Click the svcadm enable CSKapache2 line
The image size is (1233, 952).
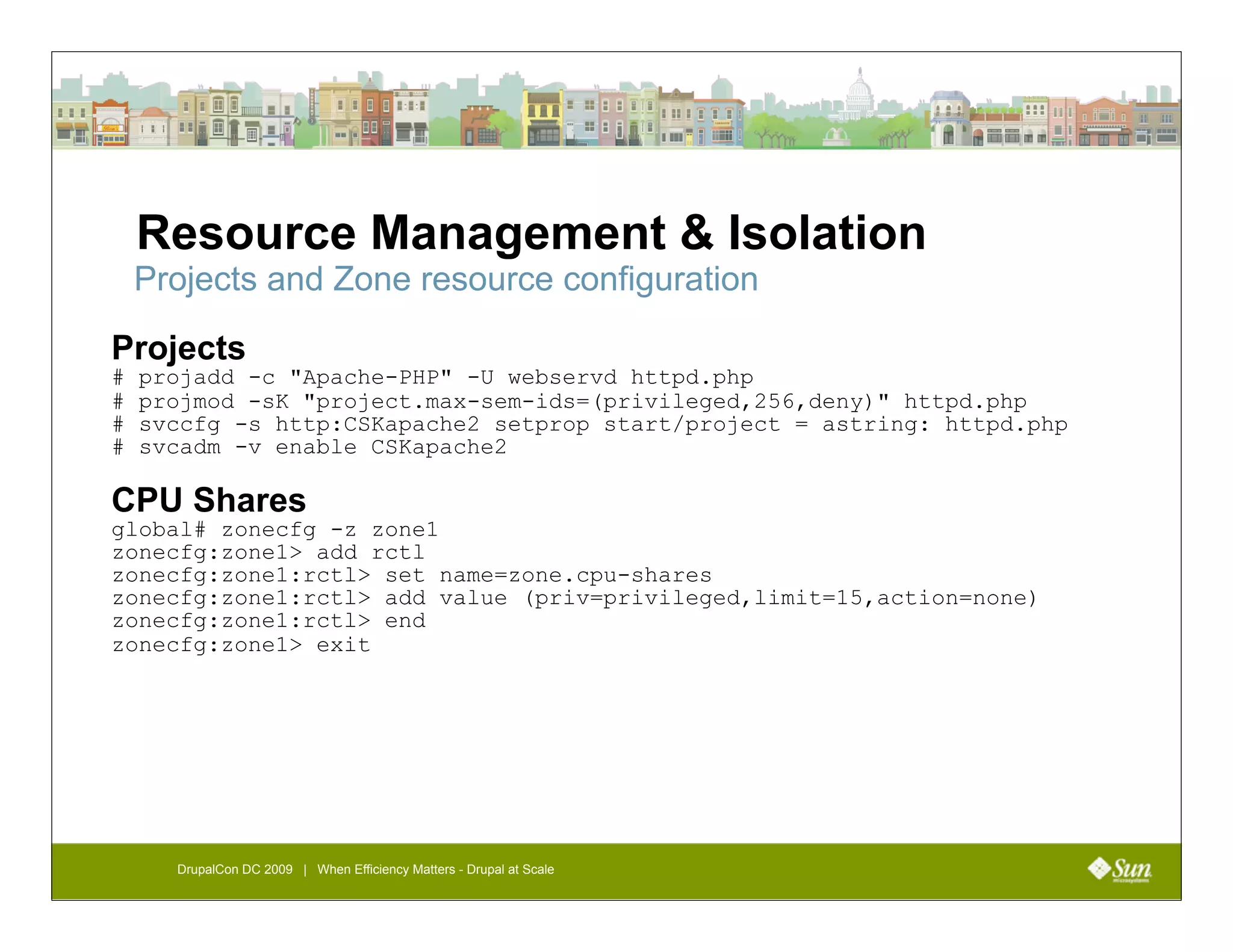(309, 448)
